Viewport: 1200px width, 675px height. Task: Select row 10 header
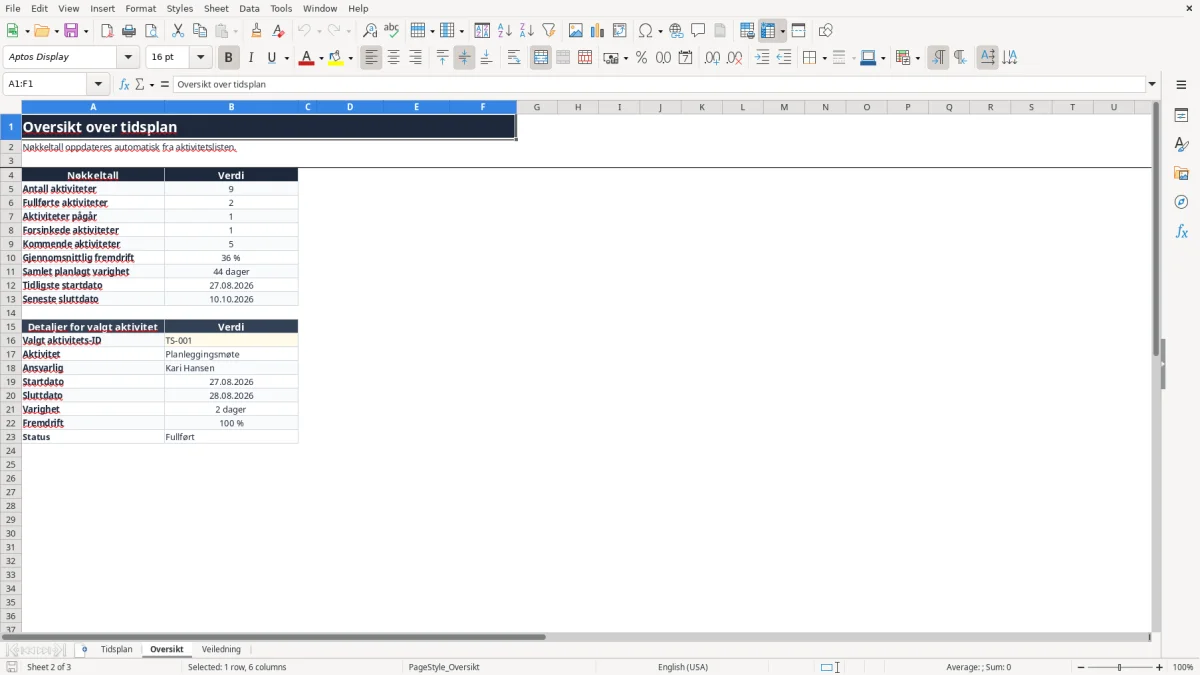tap(11, 258)
